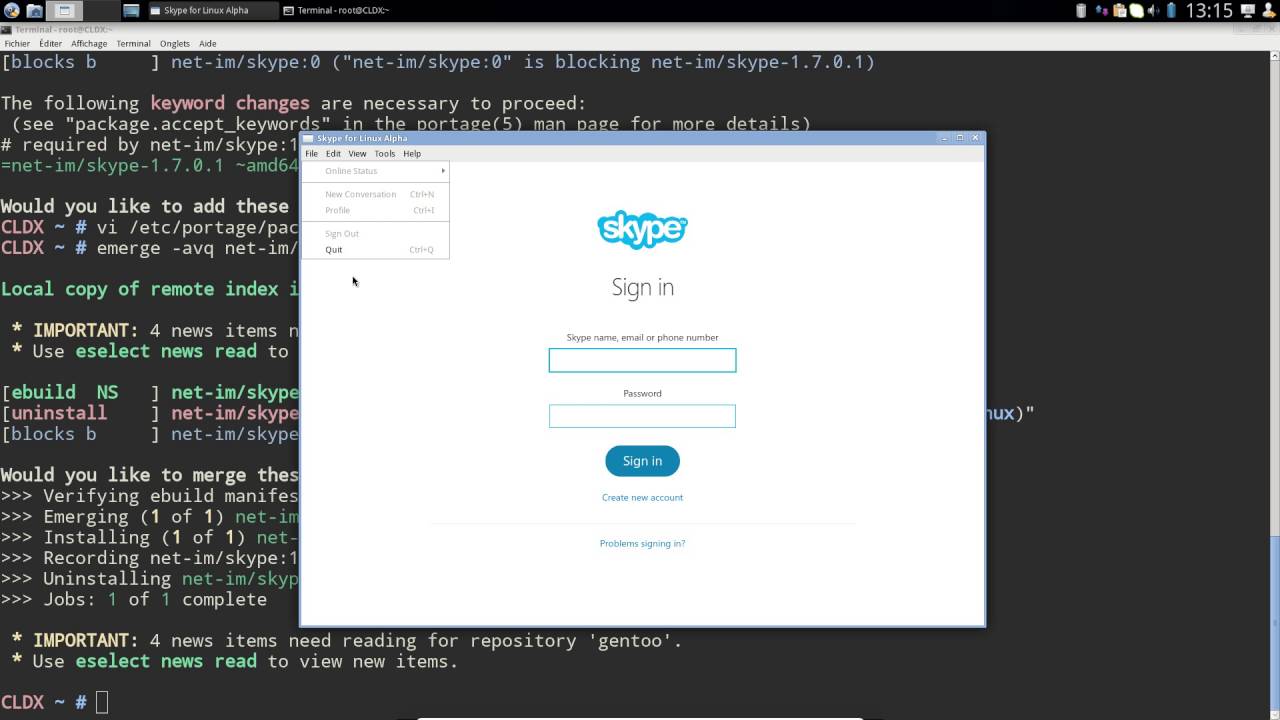Click the Skype logo in the sign-in window
Viewport: 1280px width, 720px height.
click(642, 229)
